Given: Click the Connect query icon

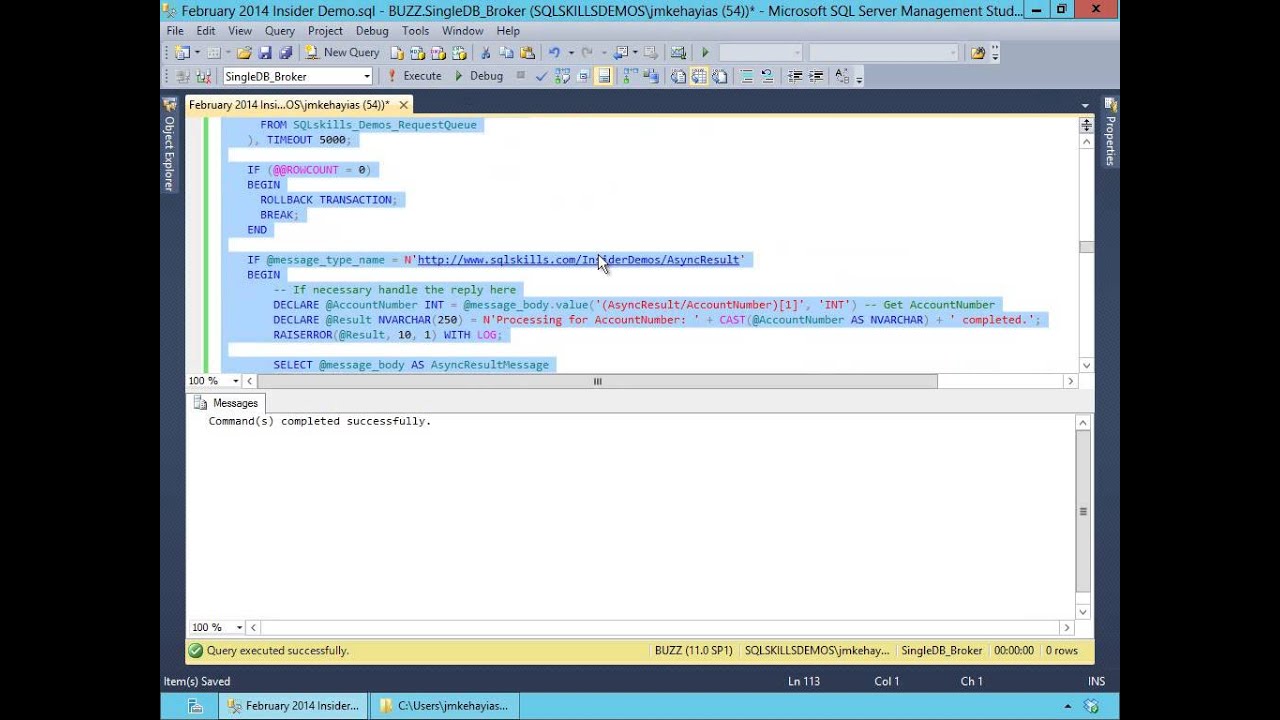Looking at the screenshot, I should tap(183, 76).
